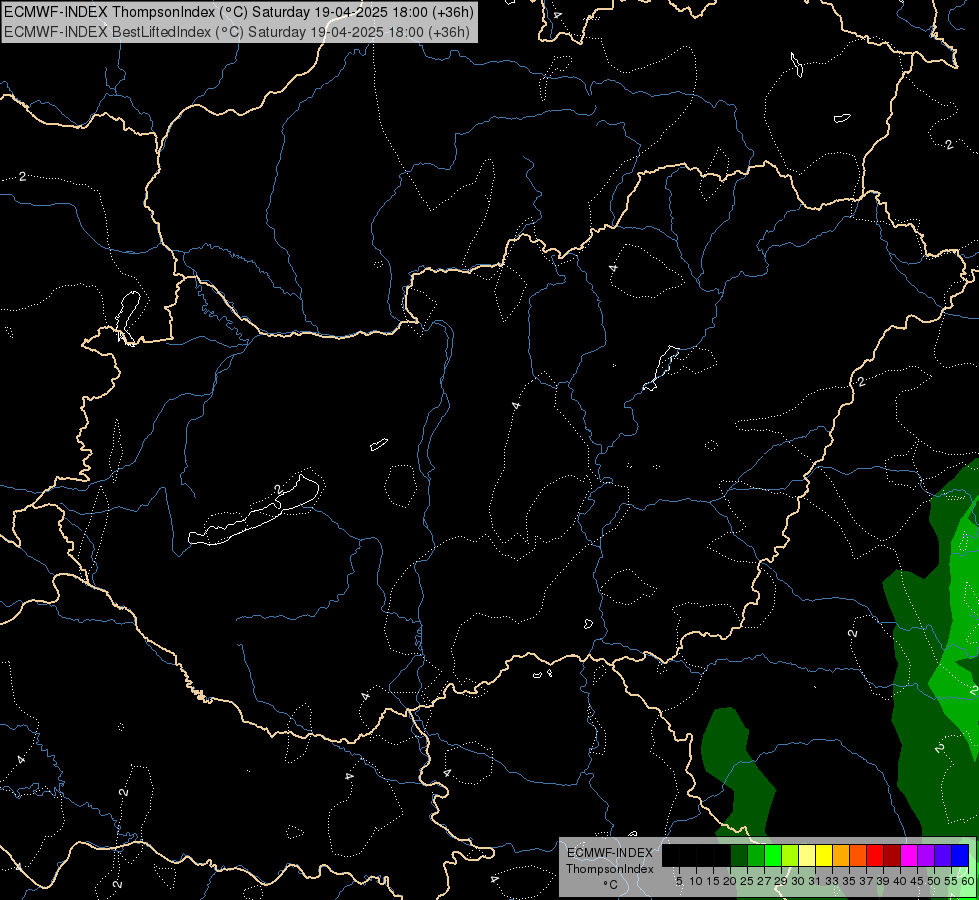
Task: Click the legend tick value '55'
Action: (x=950, y=881)
